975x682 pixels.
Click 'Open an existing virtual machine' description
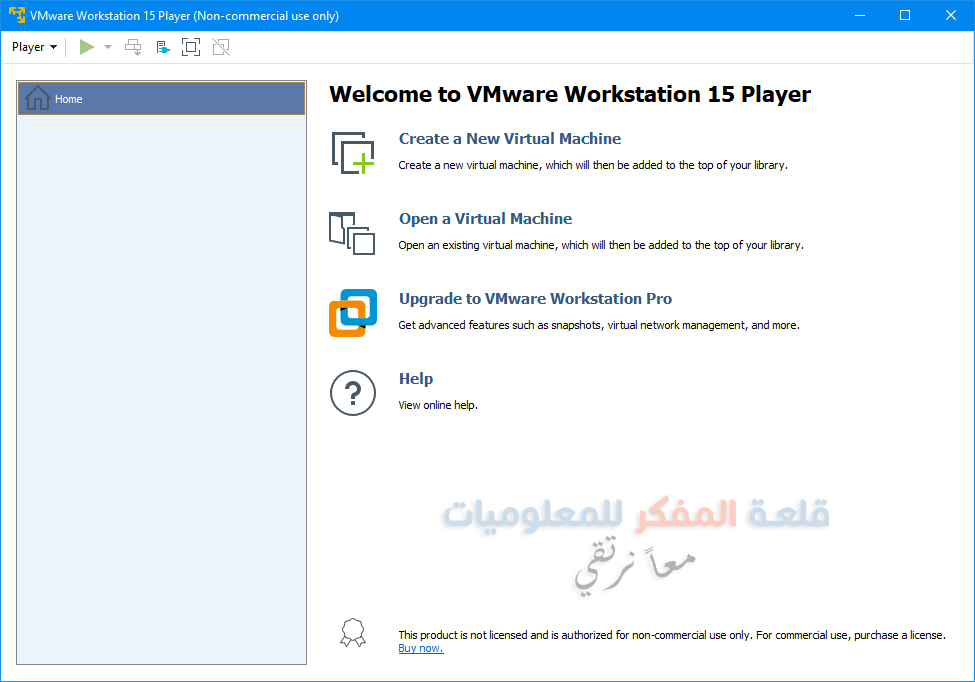pos(601,246)
